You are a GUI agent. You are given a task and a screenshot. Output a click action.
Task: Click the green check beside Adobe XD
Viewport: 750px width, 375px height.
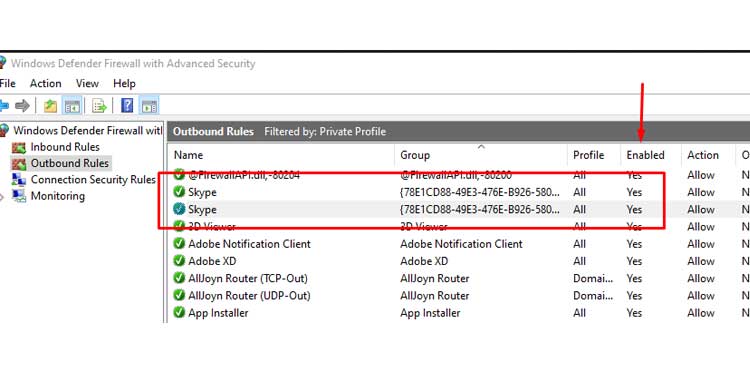179,261
